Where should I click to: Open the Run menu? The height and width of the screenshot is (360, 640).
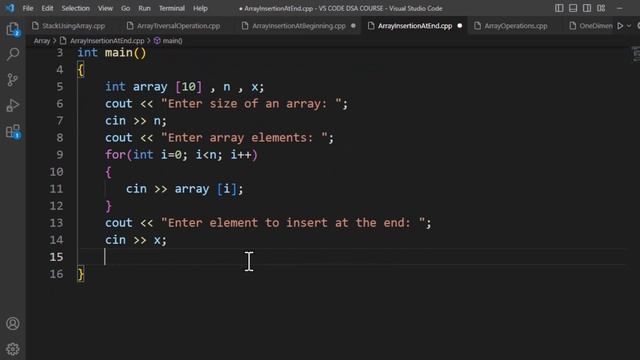144,8
